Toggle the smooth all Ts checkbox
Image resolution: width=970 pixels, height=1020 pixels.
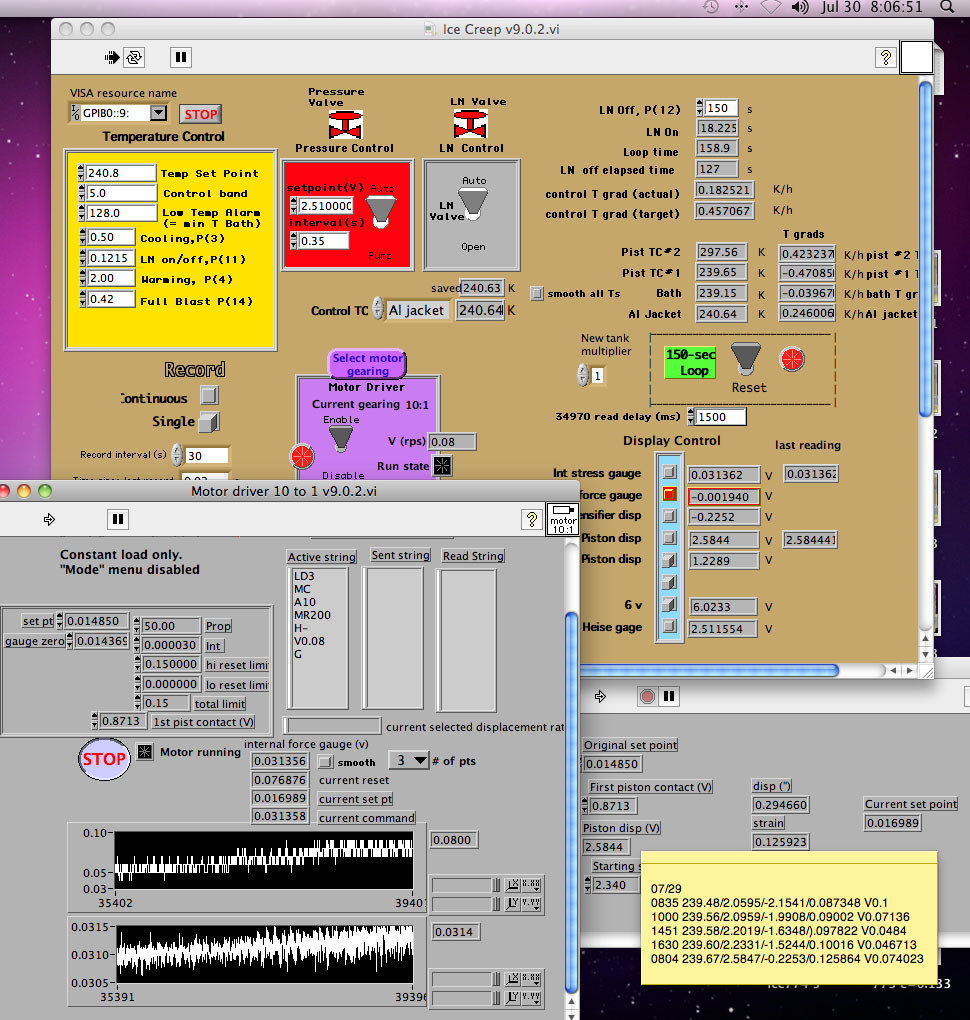click(537, 294)
